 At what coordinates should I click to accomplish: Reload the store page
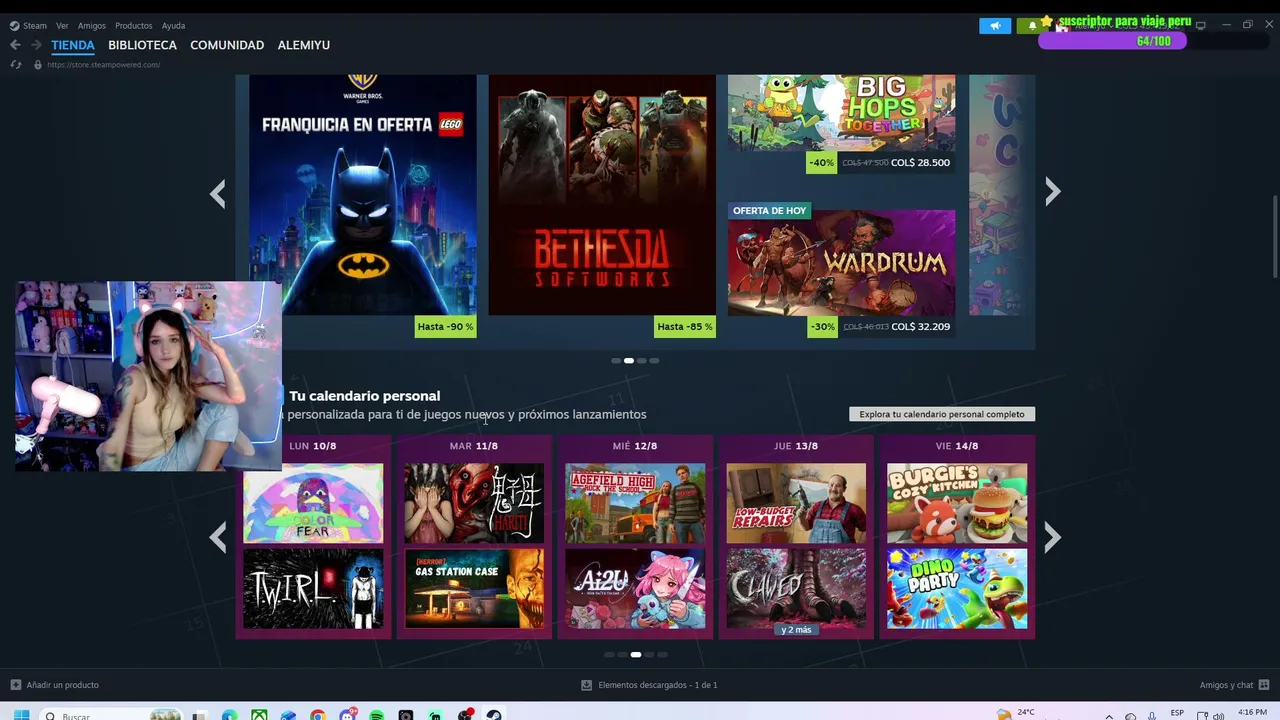(15, 65)
